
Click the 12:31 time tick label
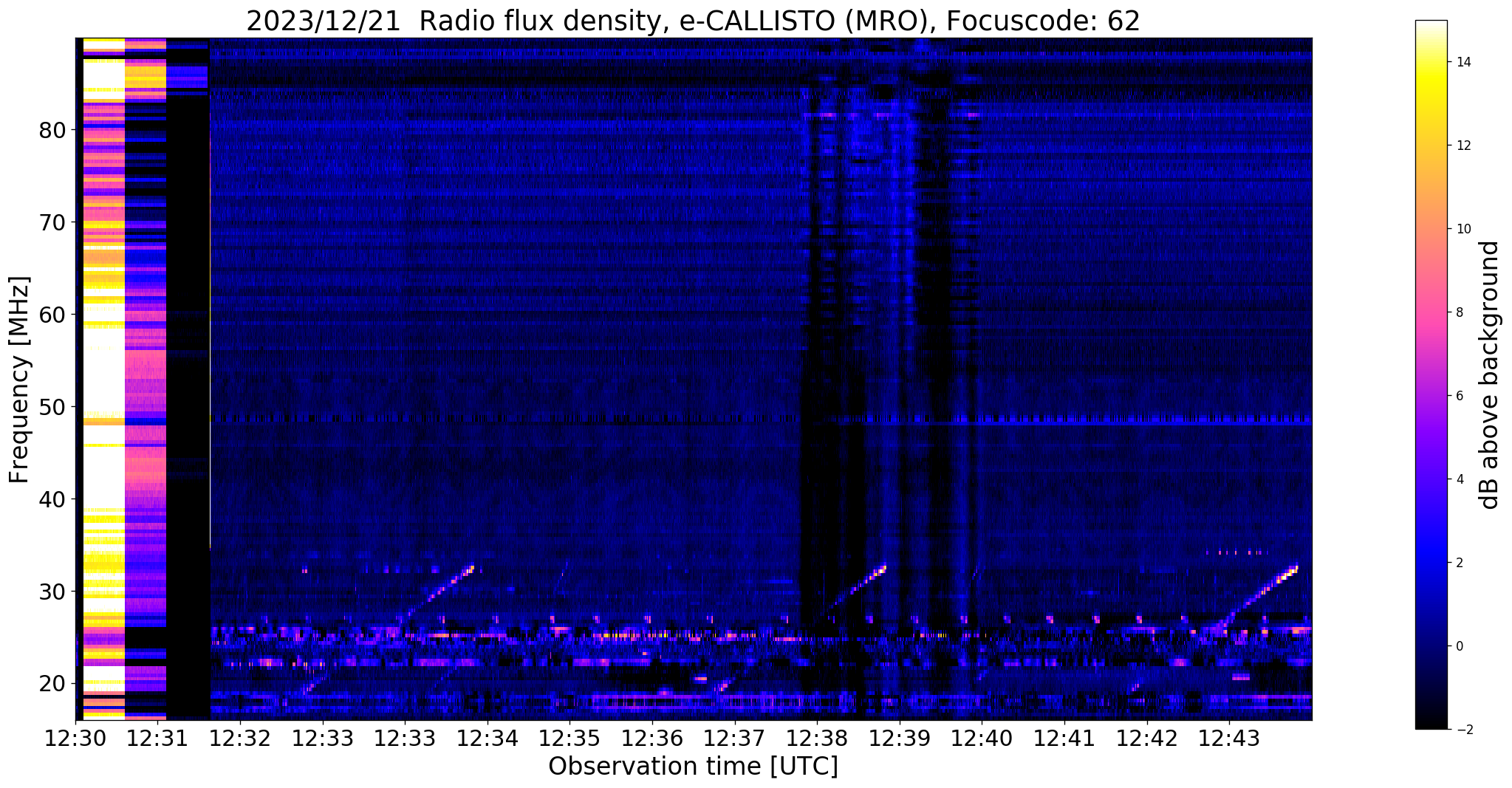pos(157,738)
